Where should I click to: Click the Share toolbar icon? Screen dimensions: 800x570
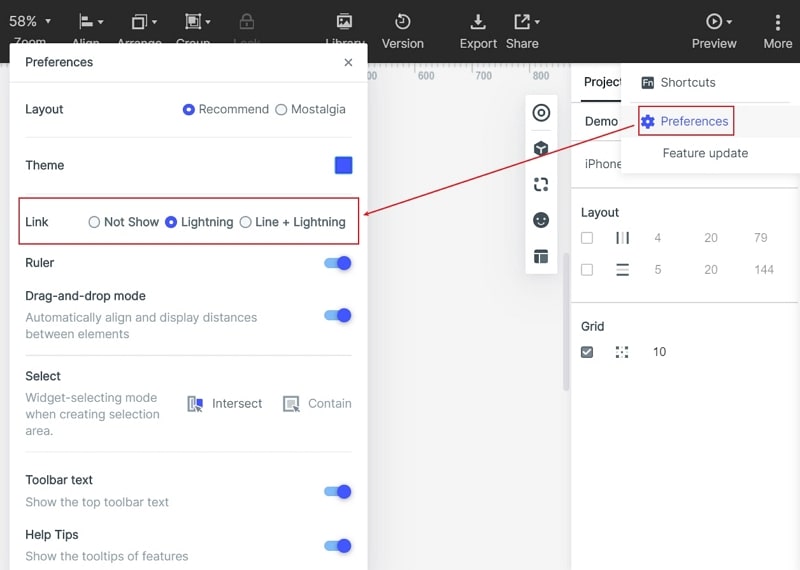point(522,21)
